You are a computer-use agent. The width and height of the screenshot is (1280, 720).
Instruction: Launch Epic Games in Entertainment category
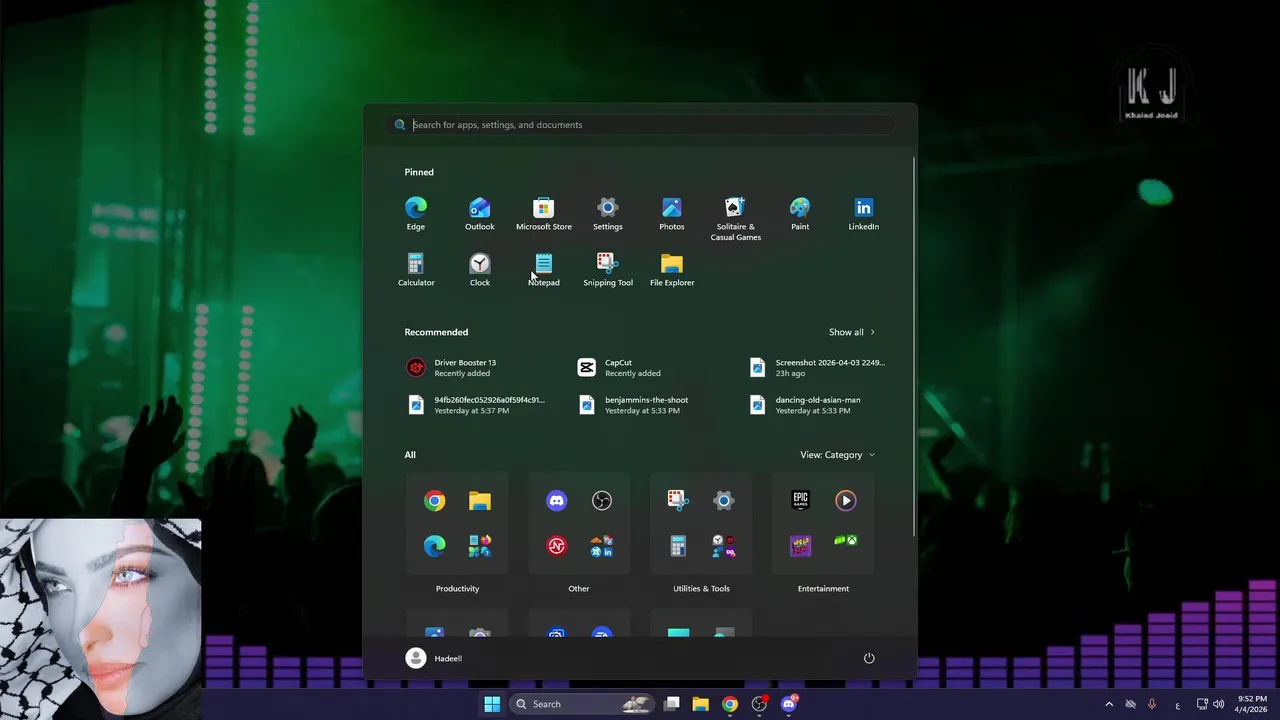tap(800, 501)
